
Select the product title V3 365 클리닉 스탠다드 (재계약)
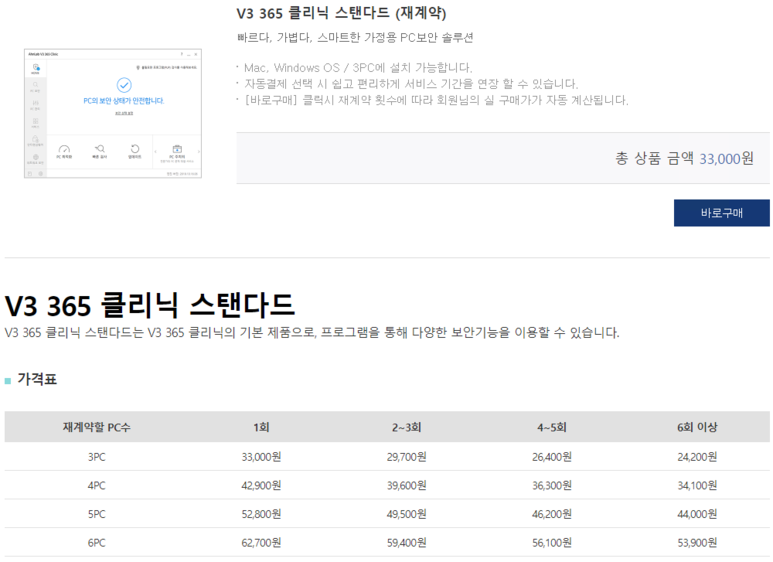(341, 13)
